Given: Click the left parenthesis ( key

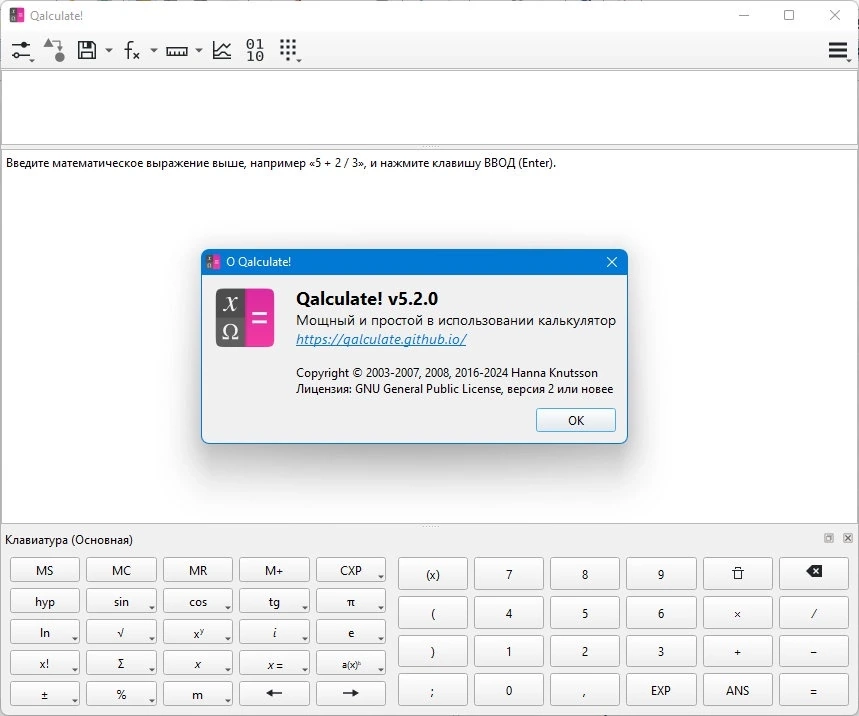Looking at the screenshot, I should pos(433,613).
